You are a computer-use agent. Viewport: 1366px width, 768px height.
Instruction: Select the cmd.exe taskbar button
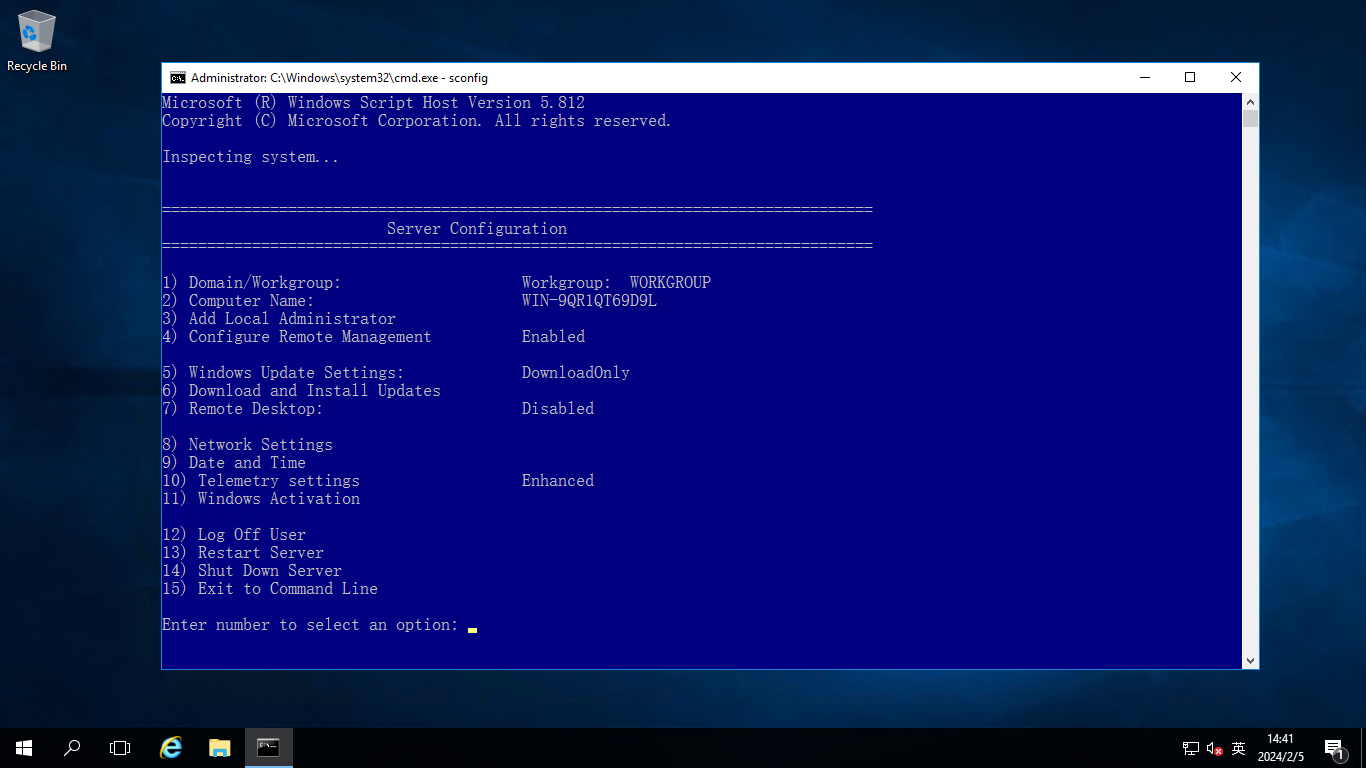coord(269,748)
